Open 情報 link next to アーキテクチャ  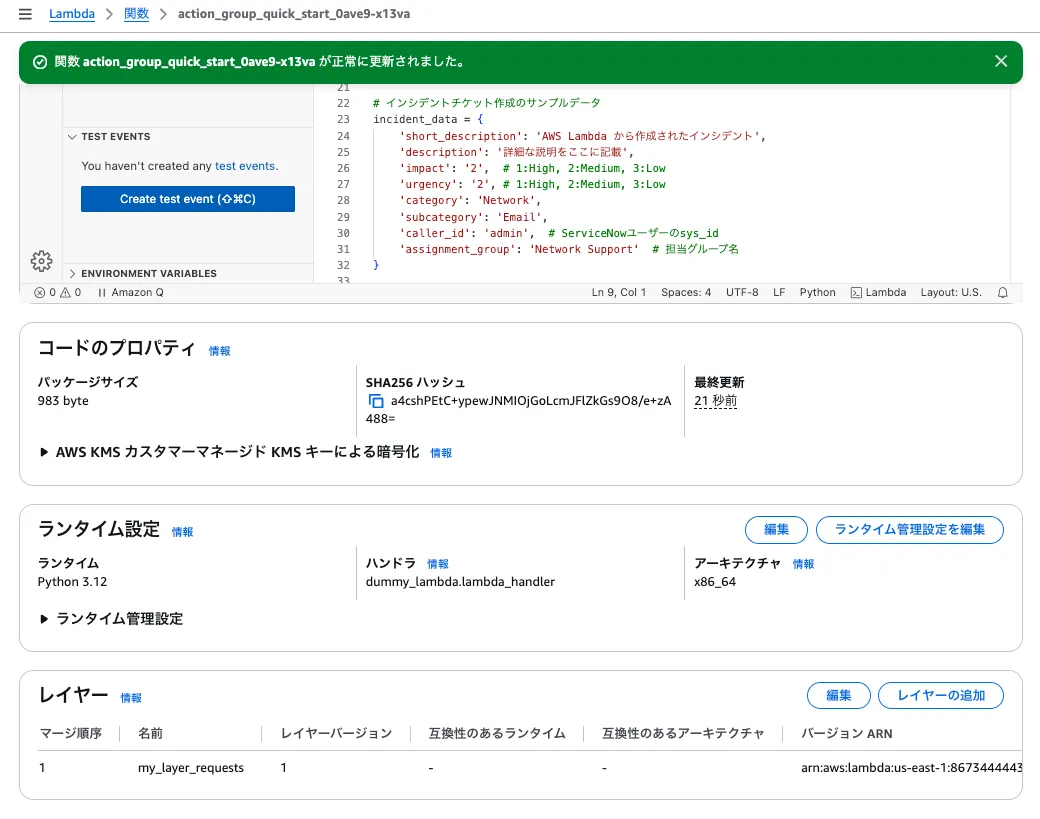coord(803,564)
